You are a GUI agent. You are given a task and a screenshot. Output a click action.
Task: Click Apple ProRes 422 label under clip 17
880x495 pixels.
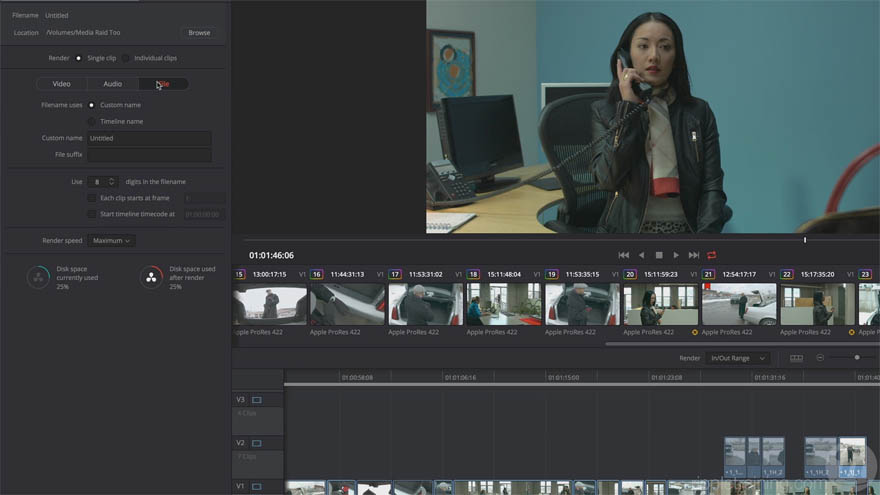[x=413, y=332]
